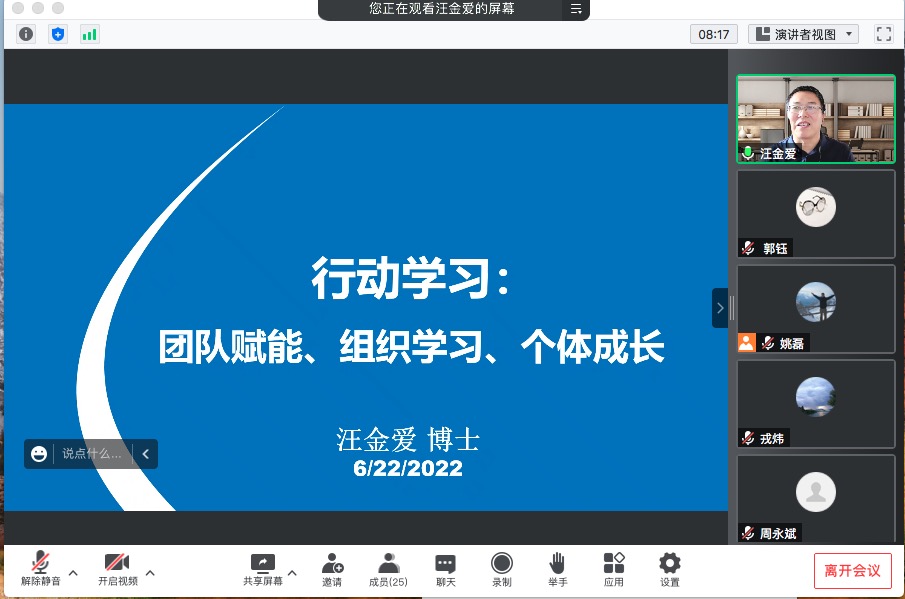The height and width of the screenshot is (599, 905).
Task: Expand audio options arrow next to 解除静音
Action: [x=73, y=572]
